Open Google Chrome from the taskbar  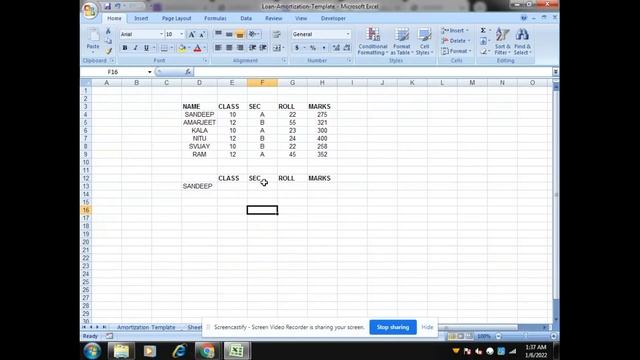tap(207, 351)
